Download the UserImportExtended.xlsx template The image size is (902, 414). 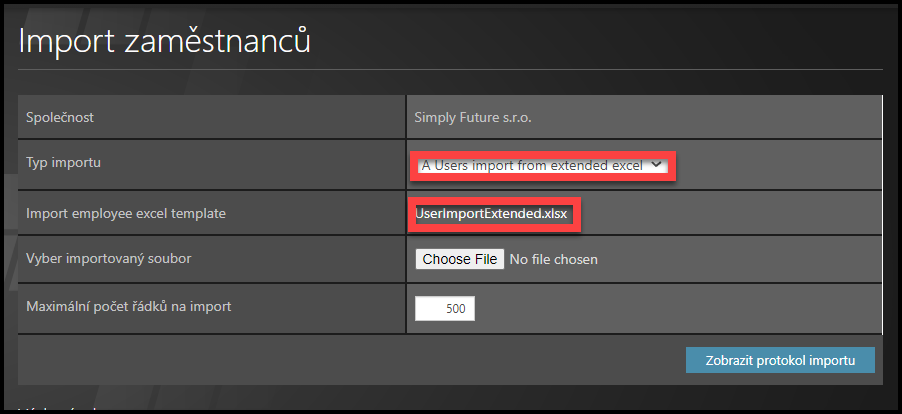(x=494, y=213)
